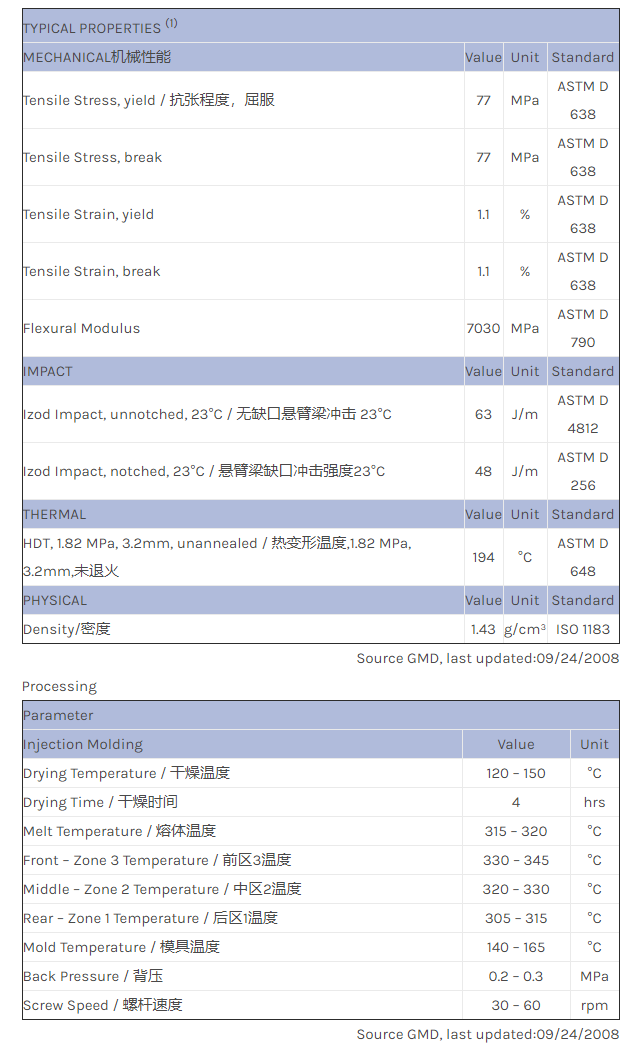Click the Tensile Stress, yield row label
Screen dimensions: 634x1064
(x=148, y=100)
